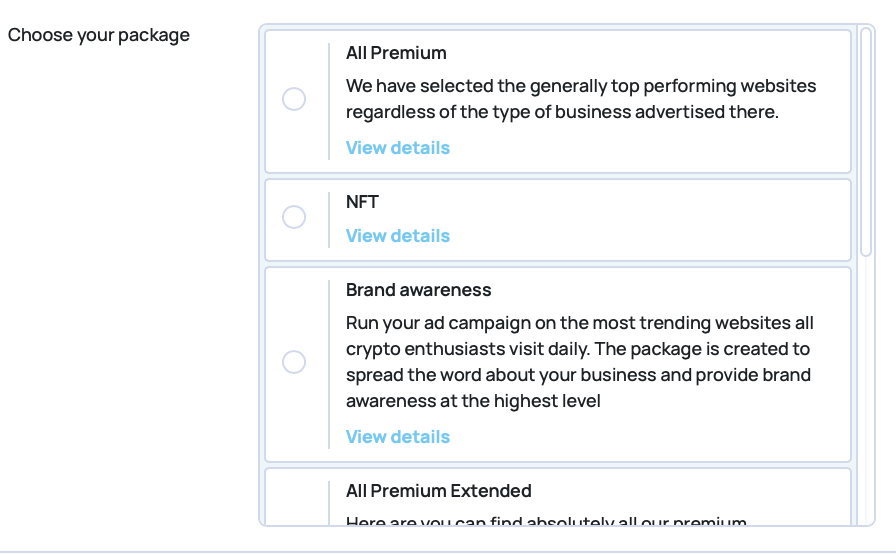Click the All Premium description text
The width and height of the screenshot is (896, 554).
[x=580, y=99]
